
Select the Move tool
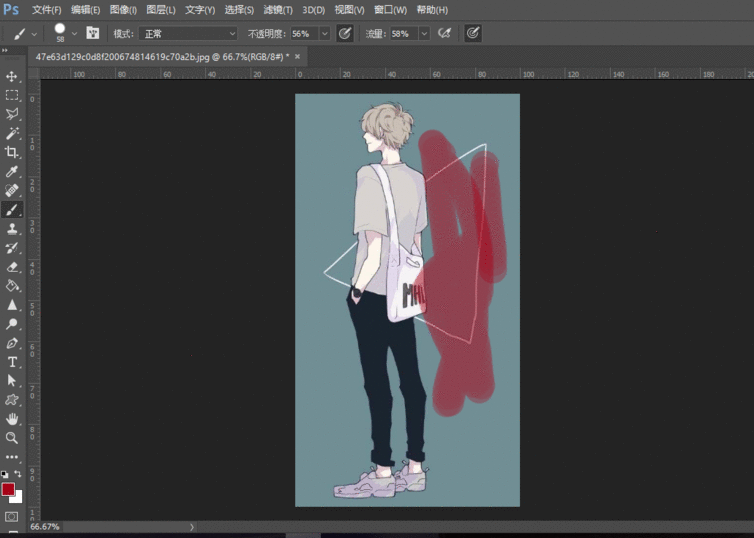click(x=12, y=76)
